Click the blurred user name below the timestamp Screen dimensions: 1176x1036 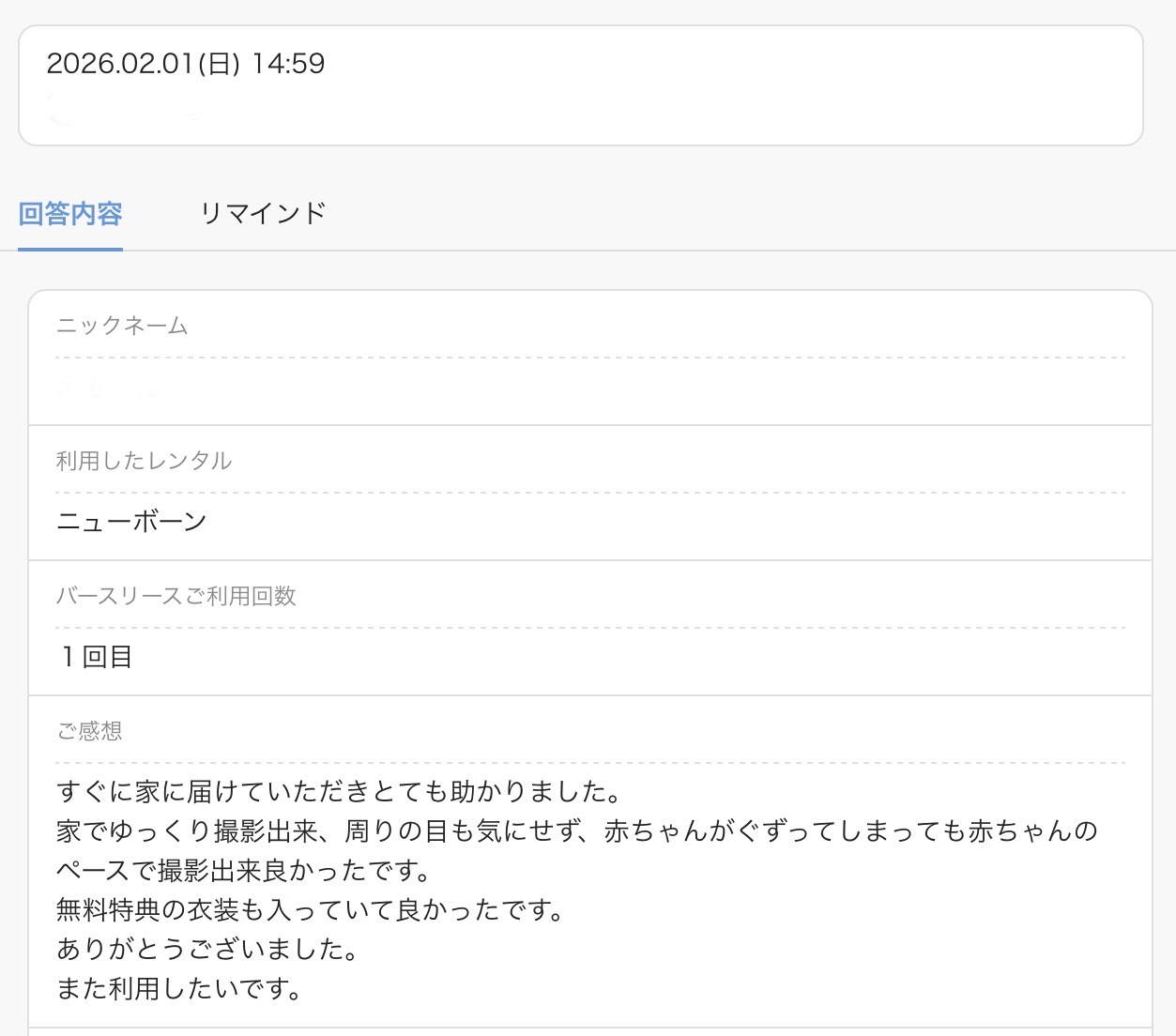point(127,114)
